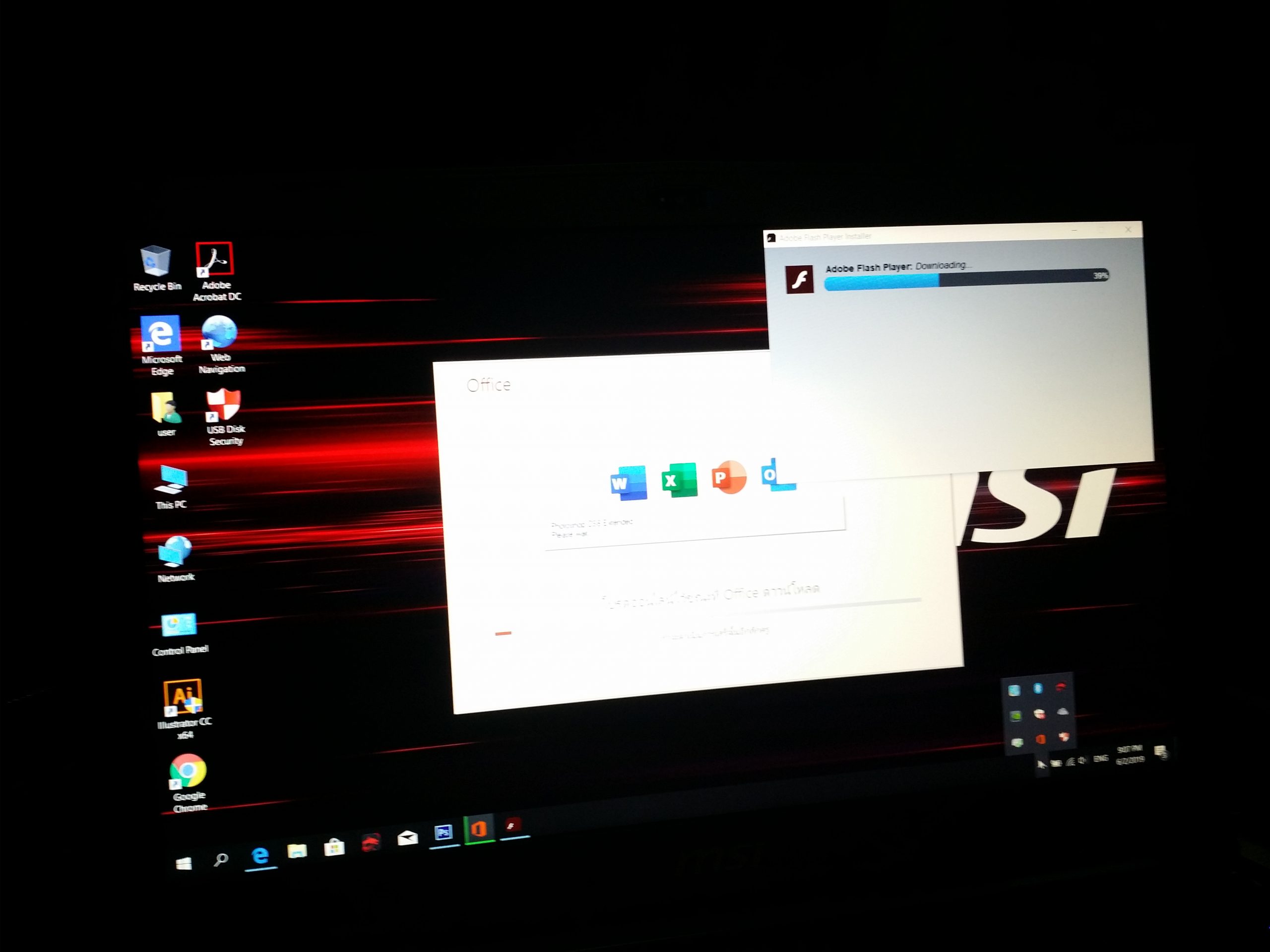Click the 'Adobe Flash Player: Downloading...' status text
The height and width of the screenshot is (952, 1270).
(x=898, y=266)
